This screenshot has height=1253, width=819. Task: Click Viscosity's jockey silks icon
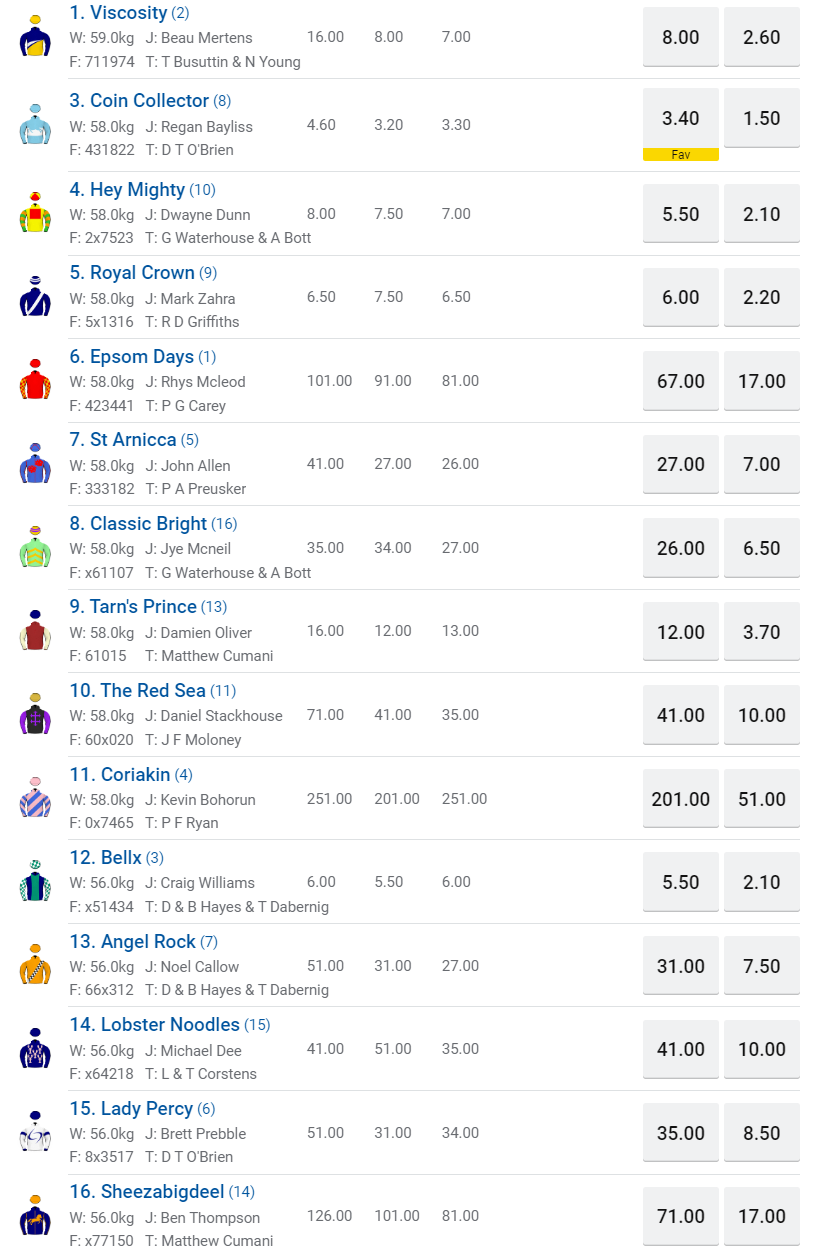coord(35,38)
